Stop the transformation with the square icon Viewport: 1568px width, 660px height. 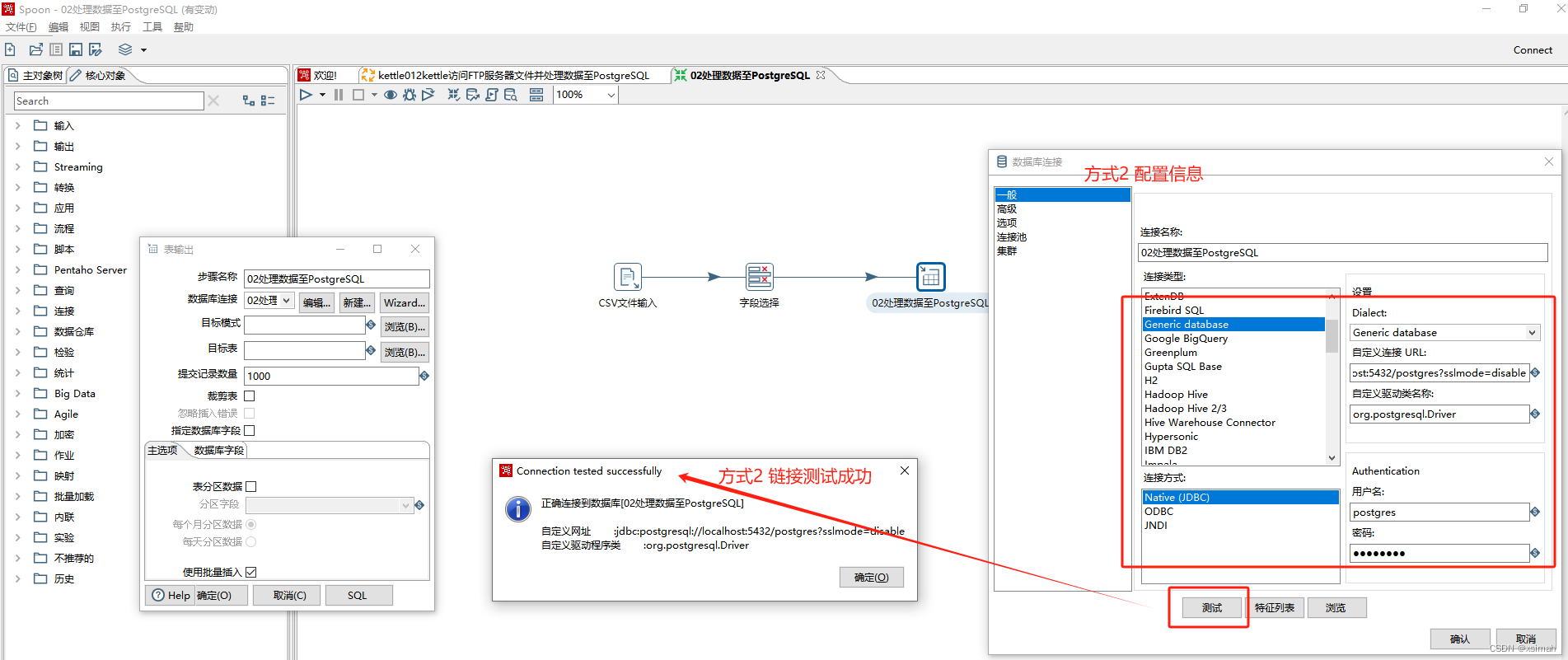click(x=358, y=95)
